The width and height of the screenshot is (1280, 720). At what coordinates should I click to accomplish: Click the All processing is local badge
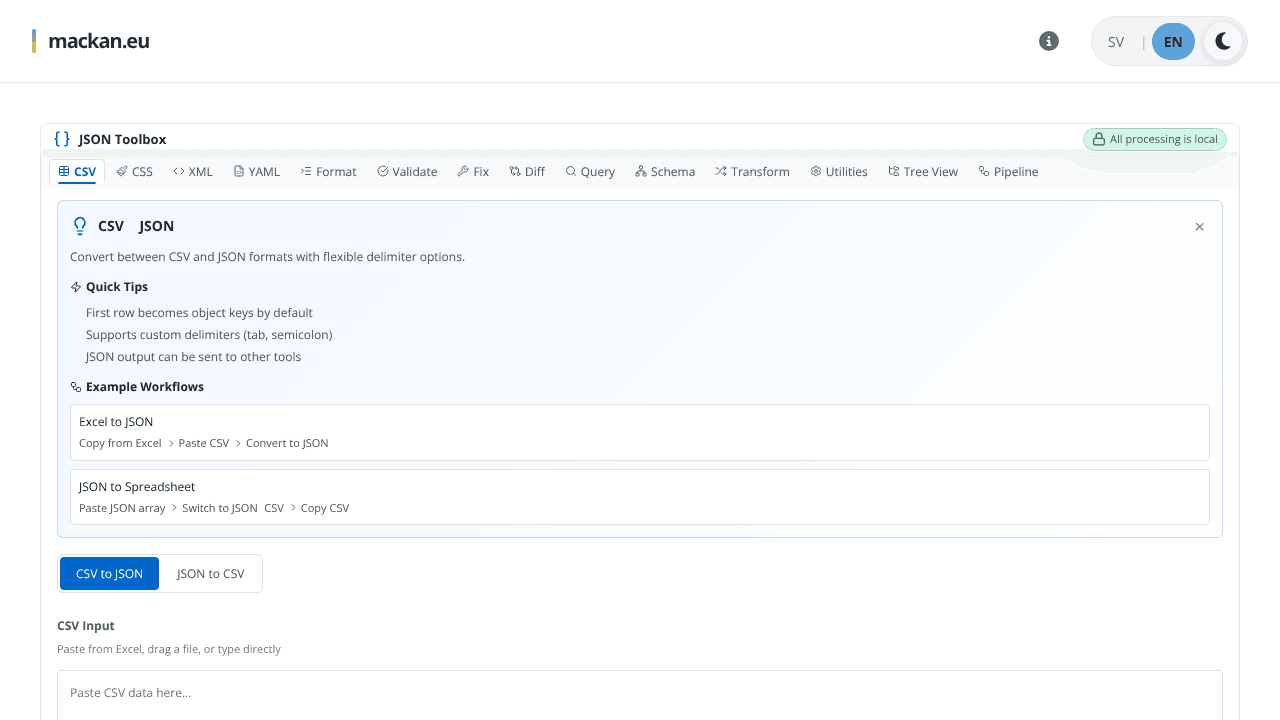click(1155, 139)
